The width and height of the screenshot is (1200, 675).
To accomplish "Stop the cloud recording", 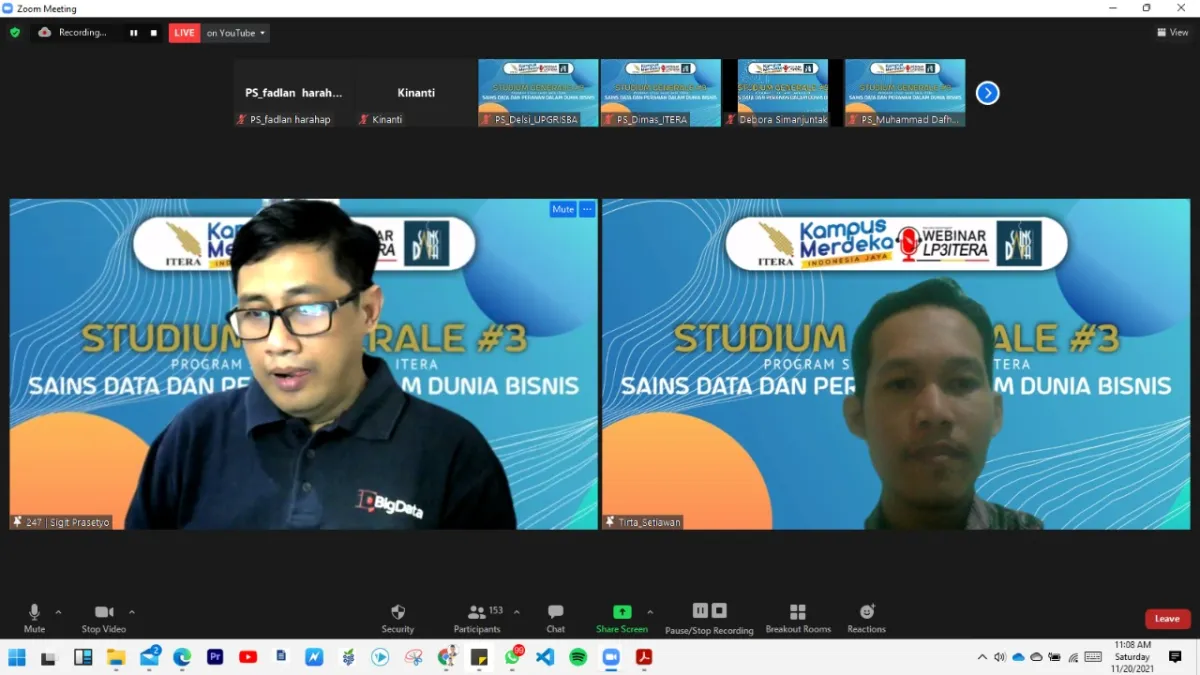I will pos(153,32).
